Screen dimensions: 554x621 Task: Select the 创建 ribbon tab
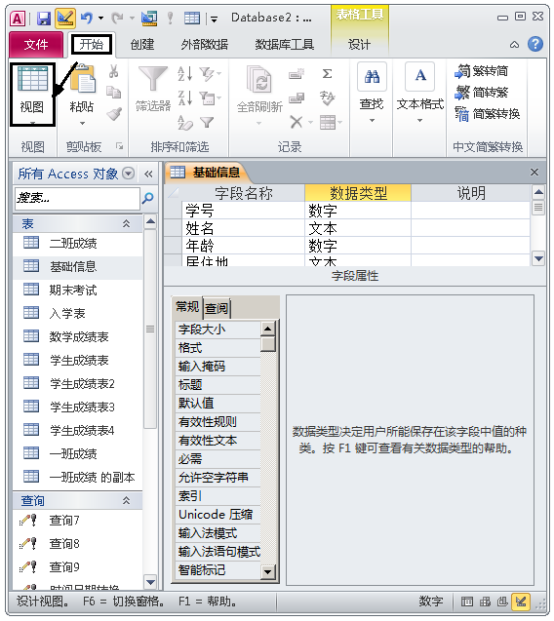pos(142,44)
